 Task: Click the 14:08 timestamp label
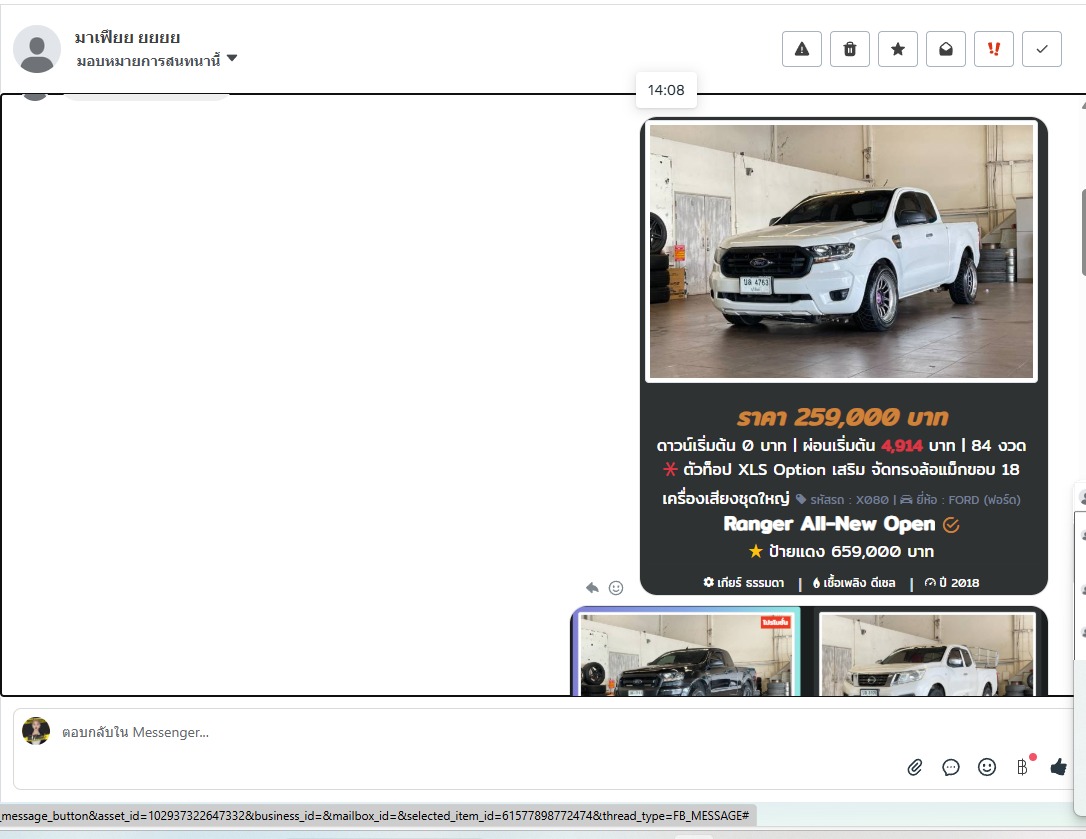pos(666,90)
